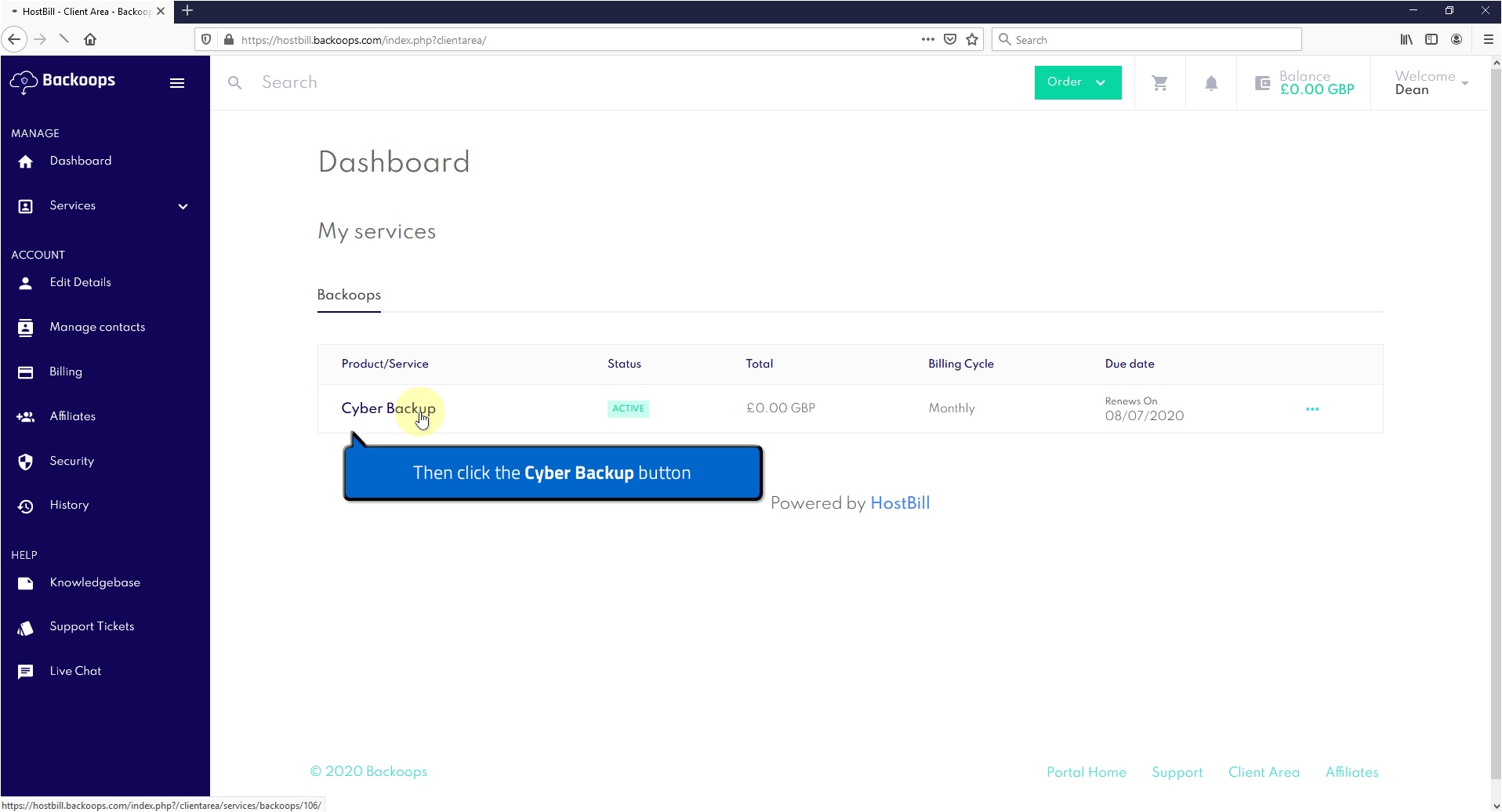The height and width of the screenshot is (812, 1502).
Task: Go back in browser
Action: pos(14,39)
